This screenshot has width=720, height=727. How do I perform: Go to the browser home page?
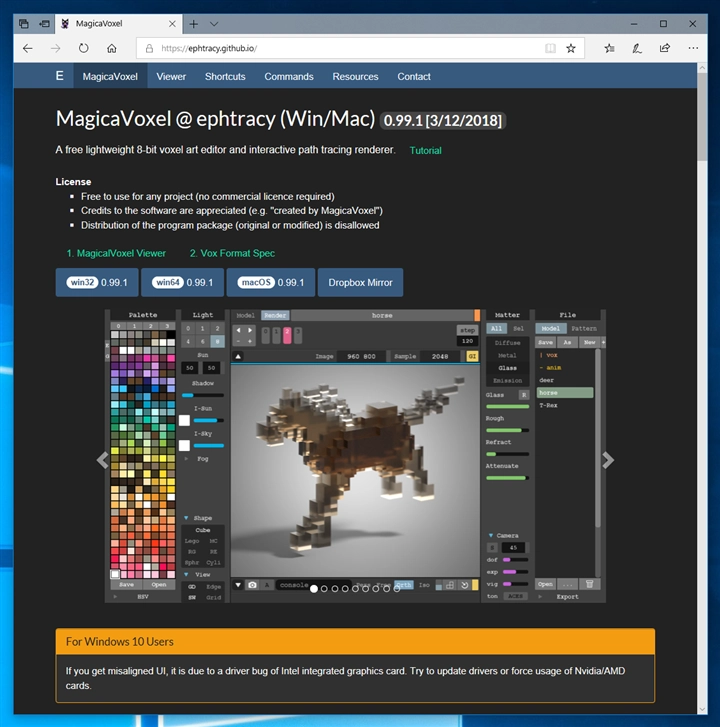click(x=112, y=48)
